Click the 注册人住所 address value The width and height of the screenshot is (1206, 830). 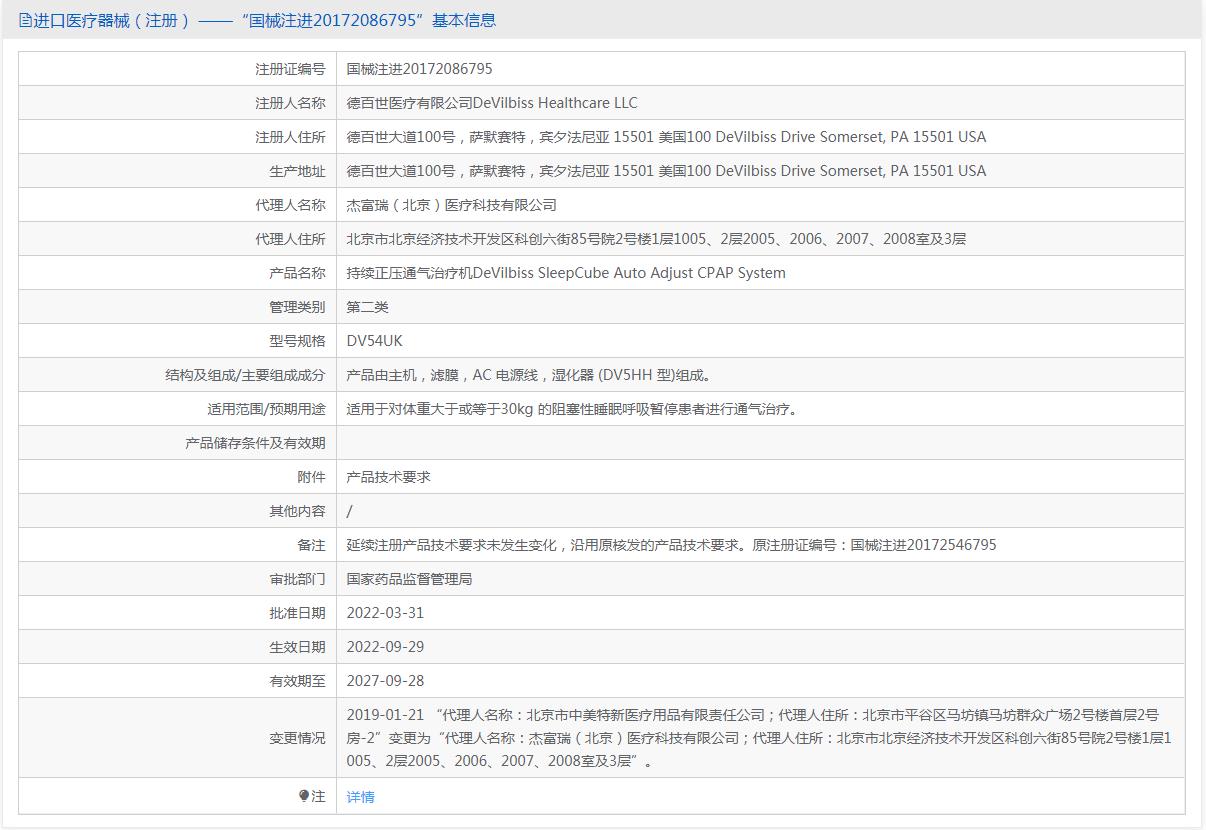pos(666,137)
